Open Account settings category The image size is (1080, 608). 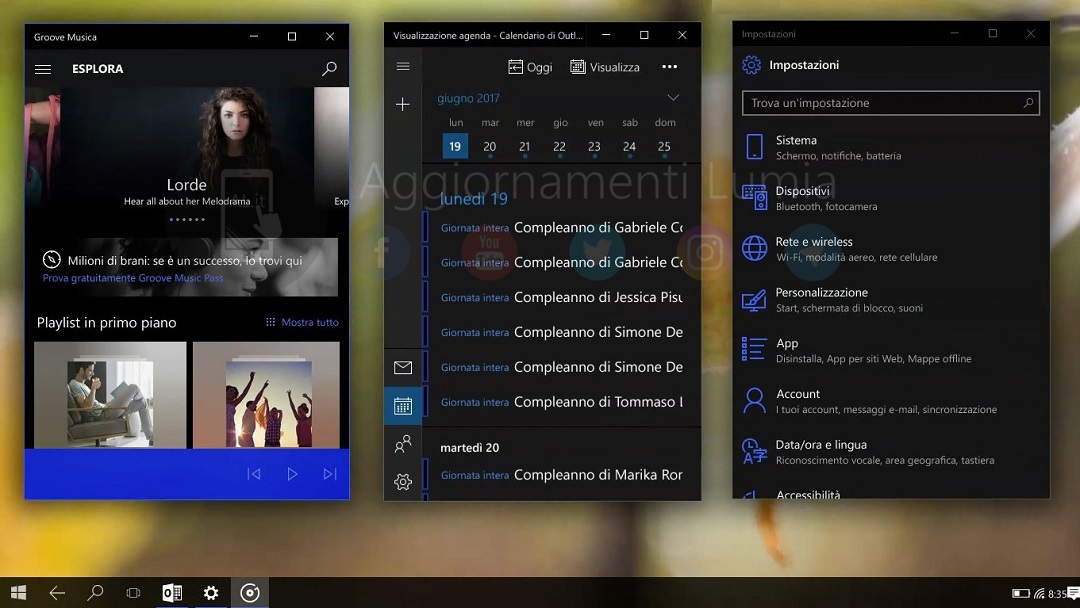click(x=891, y=401)
